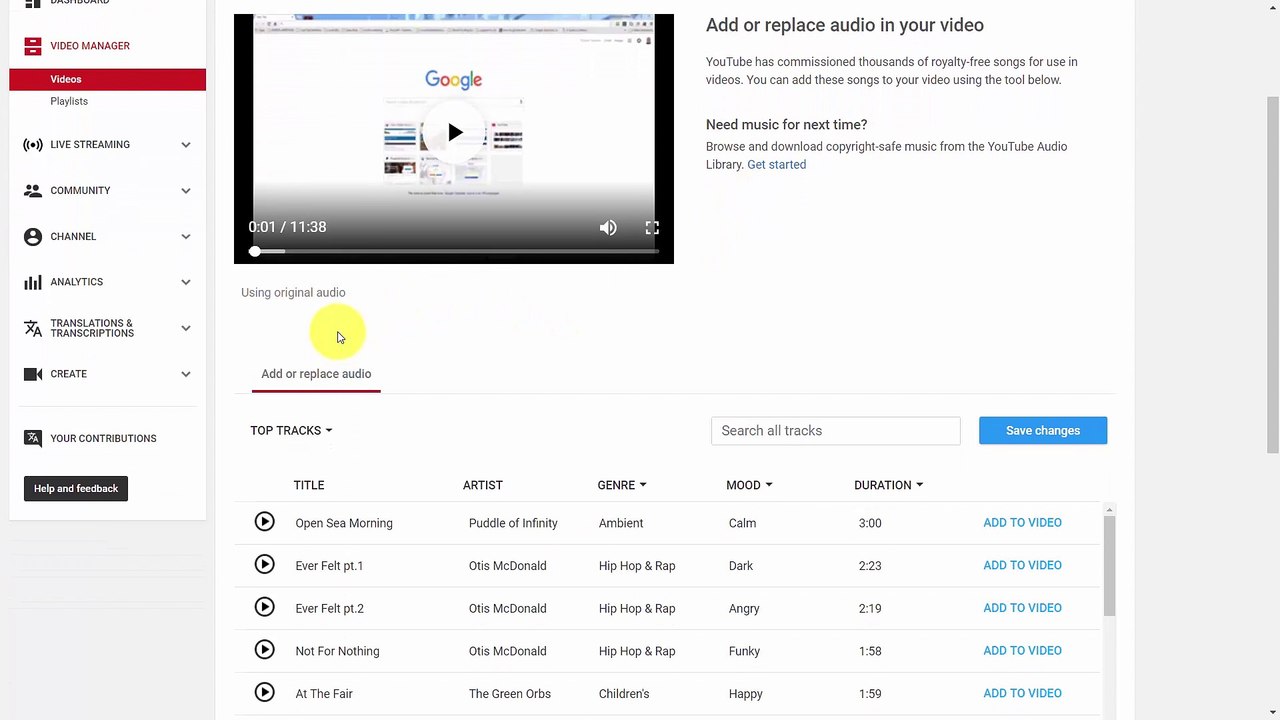Click the Help and feedback button

(x=76, y=488)
